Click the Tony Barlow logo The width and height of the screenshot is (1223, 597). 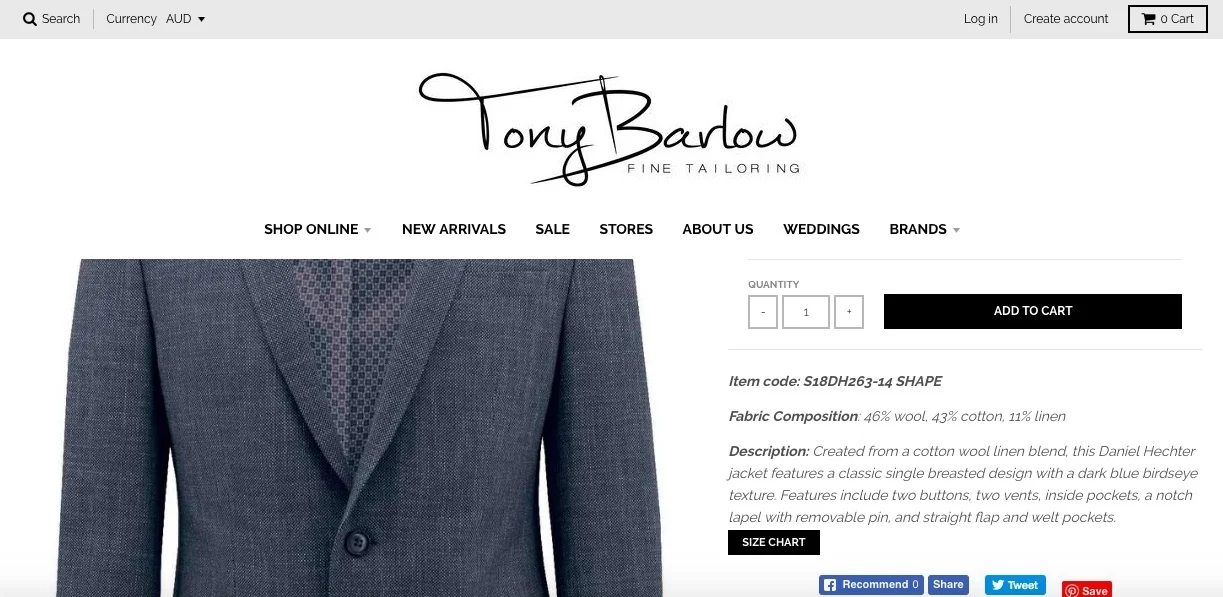(609, 129)
